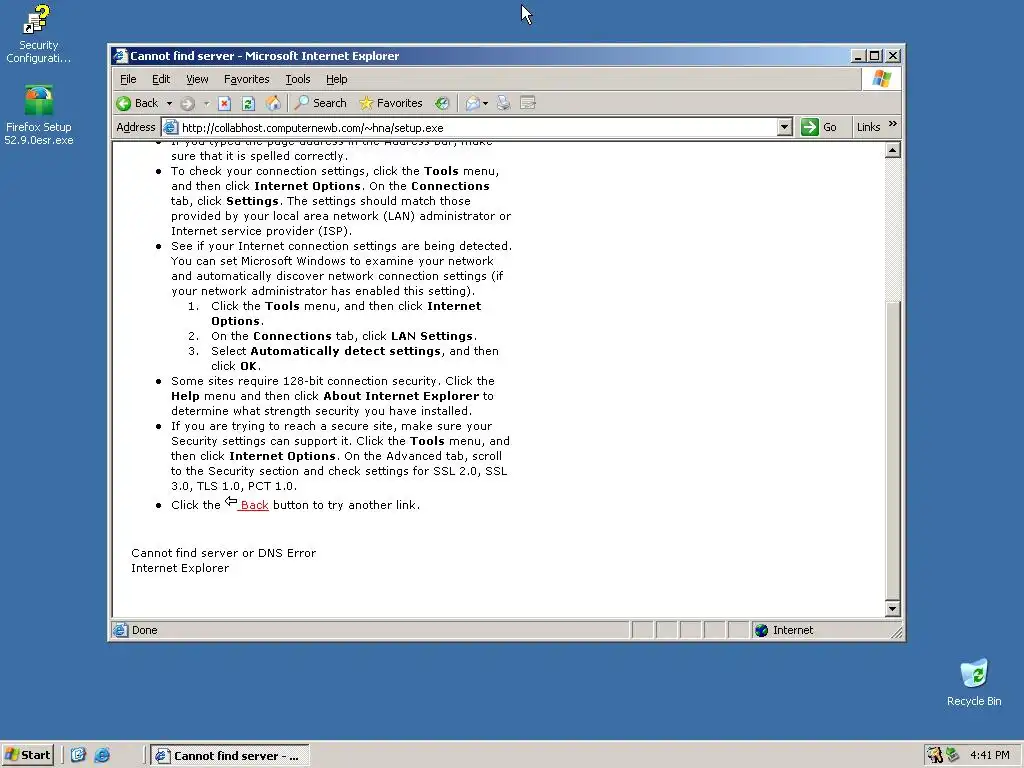Click the Start button

(27, 755)
